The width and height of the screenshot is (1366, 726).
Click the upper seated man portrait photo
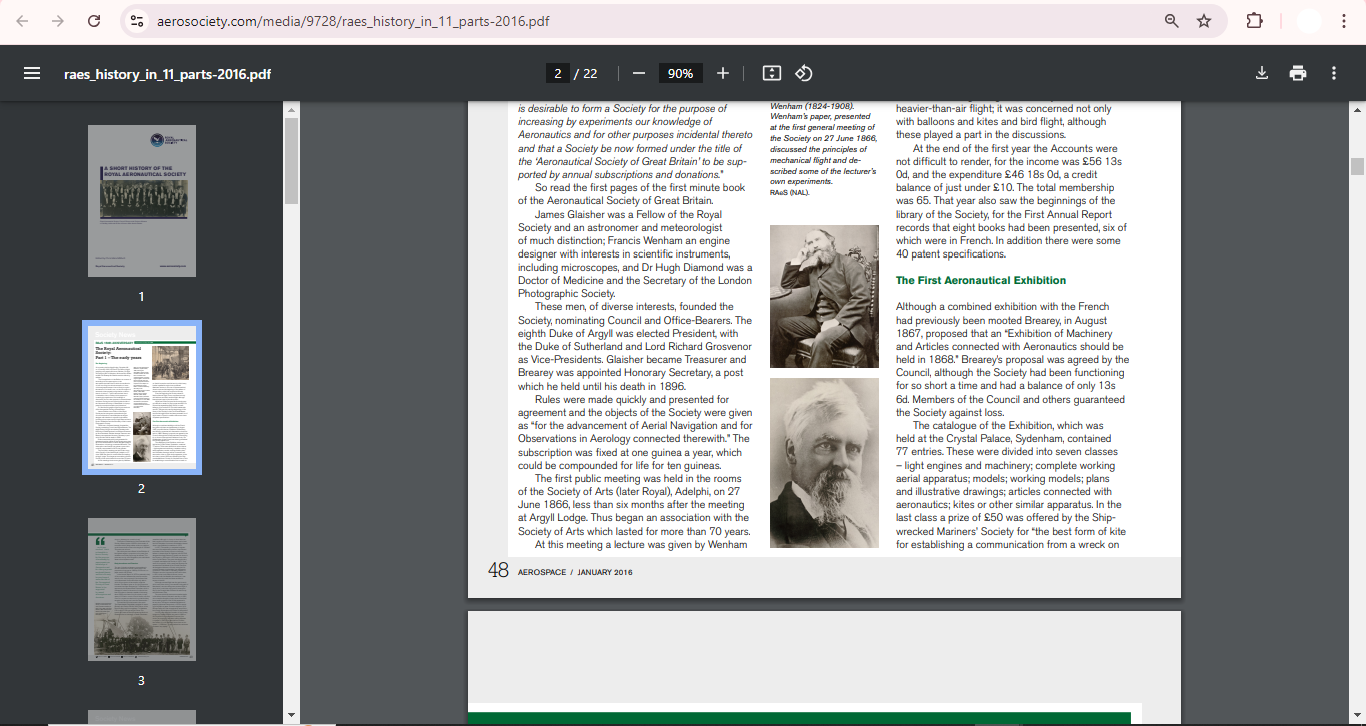[x=823, y=297]
